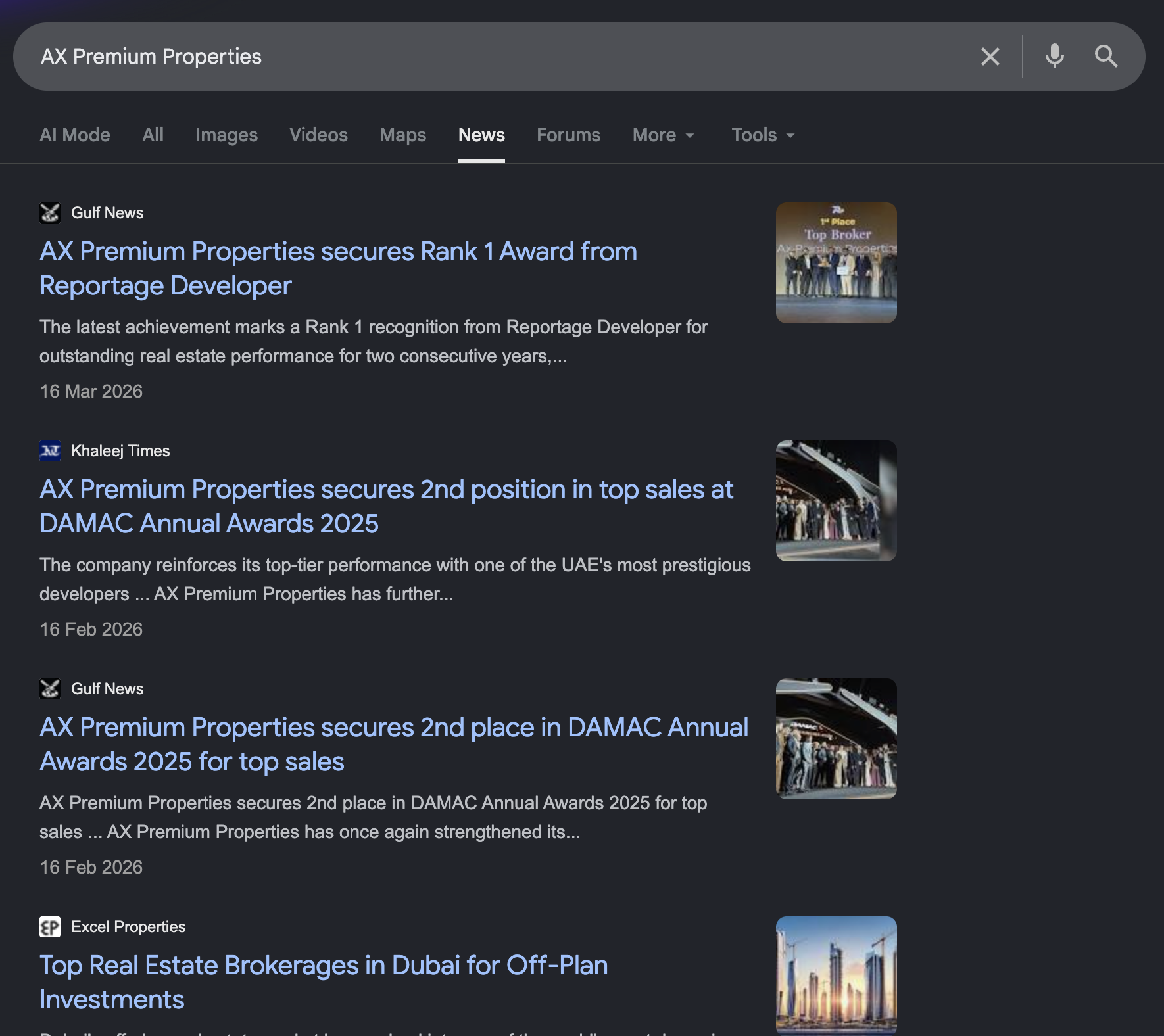
Task: Clear the search box with X icon
Action: coord(990,57)
